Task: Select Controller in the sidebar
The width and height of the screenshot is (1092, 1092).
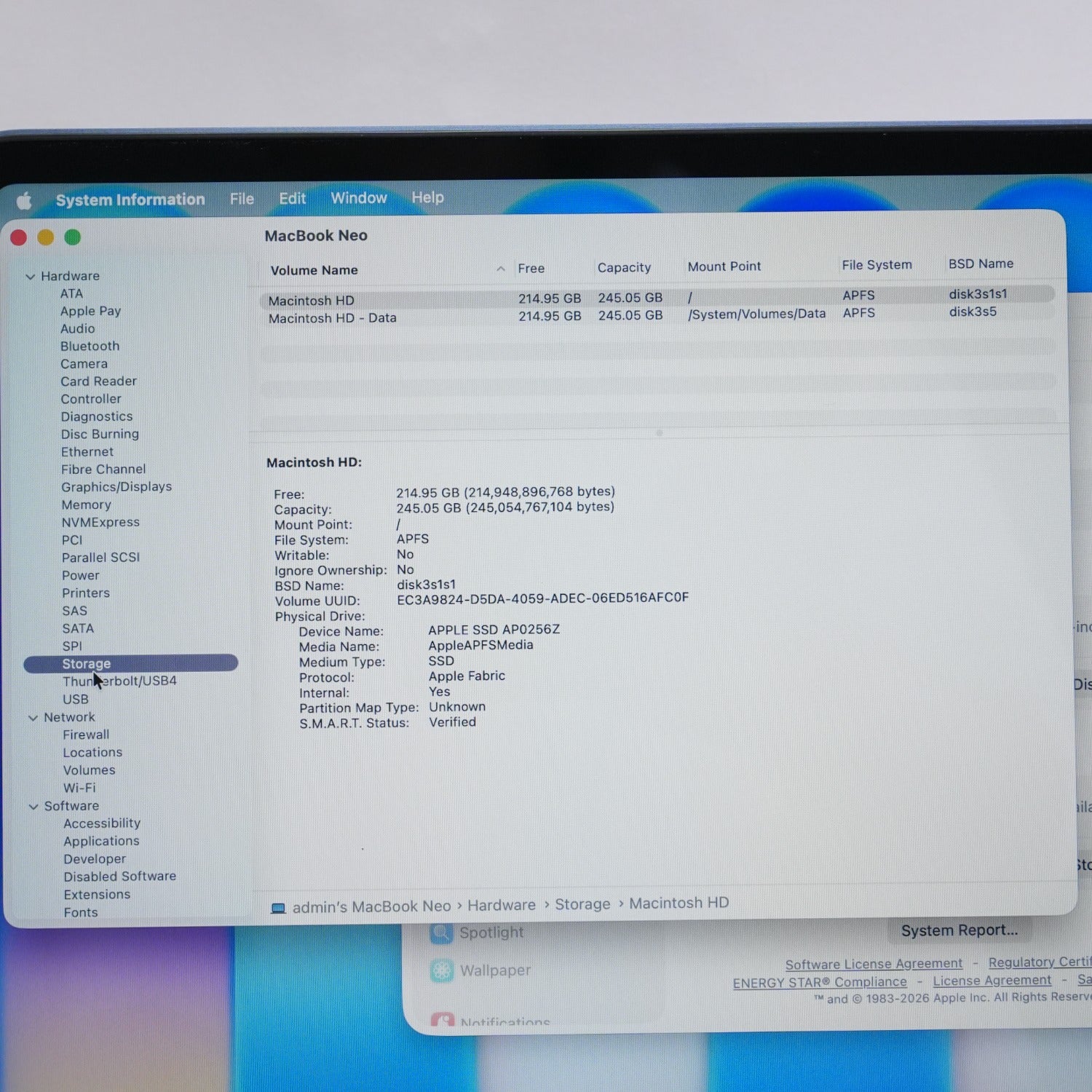Action: pos(91,399)
